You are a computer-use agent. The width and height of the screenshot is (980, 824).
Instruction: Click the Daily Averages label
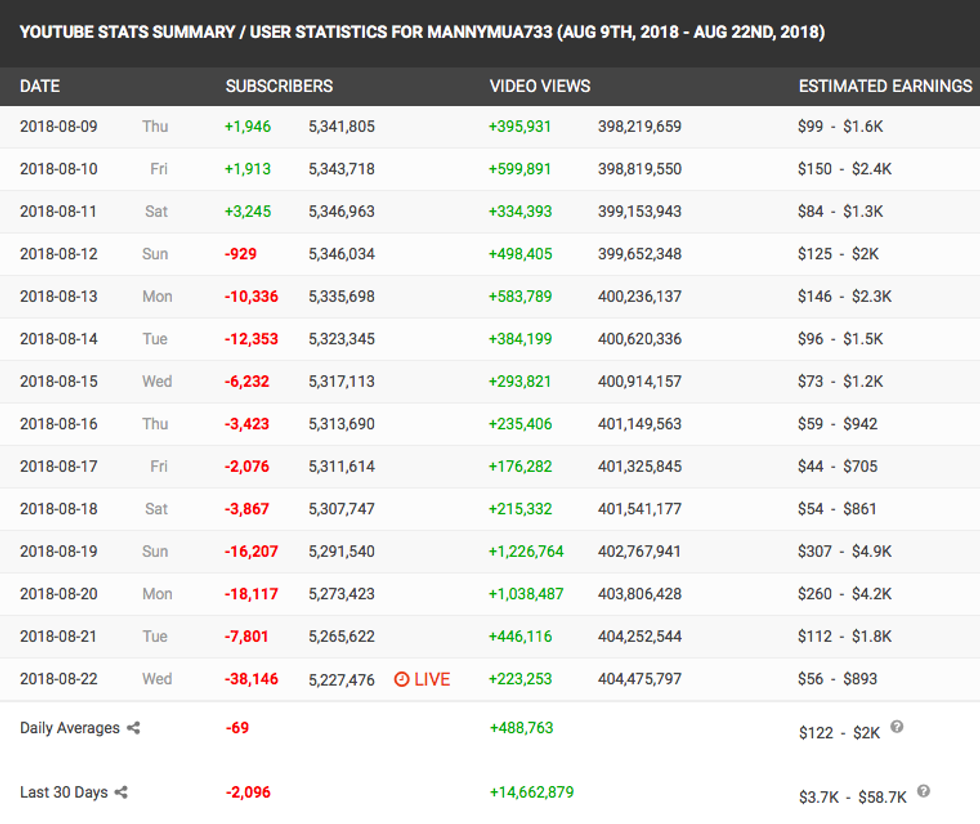[x=70, y=729]
